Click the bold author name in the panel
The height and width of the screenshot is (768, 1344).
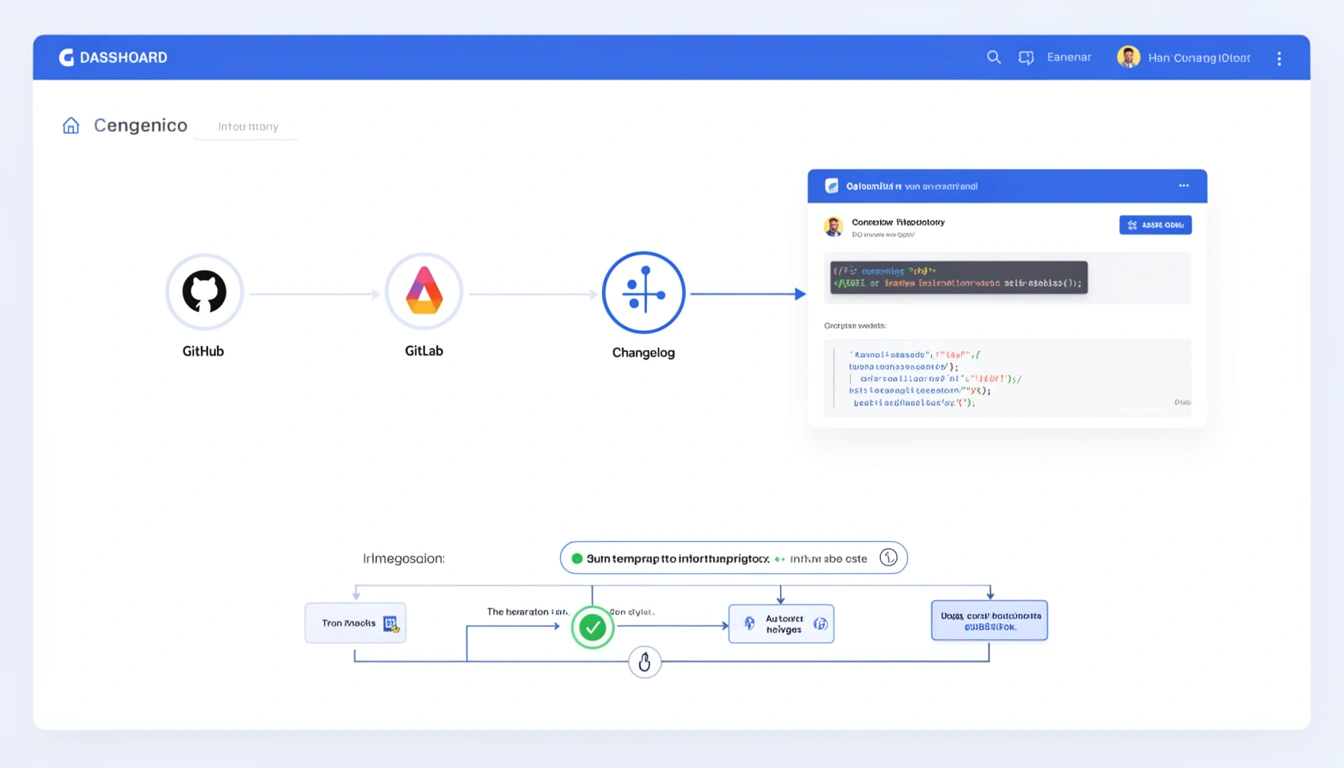point(898,222)
